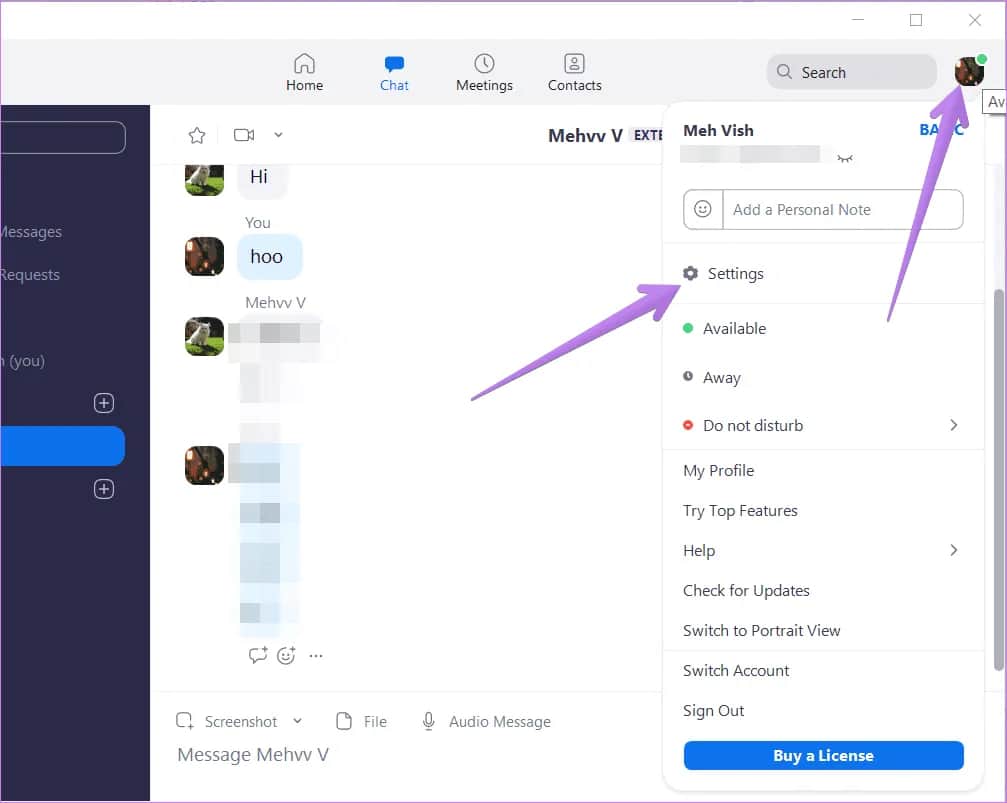Screen dimensions: 1007x803
Task: Record an Audio Message
Action: [487, 721]
